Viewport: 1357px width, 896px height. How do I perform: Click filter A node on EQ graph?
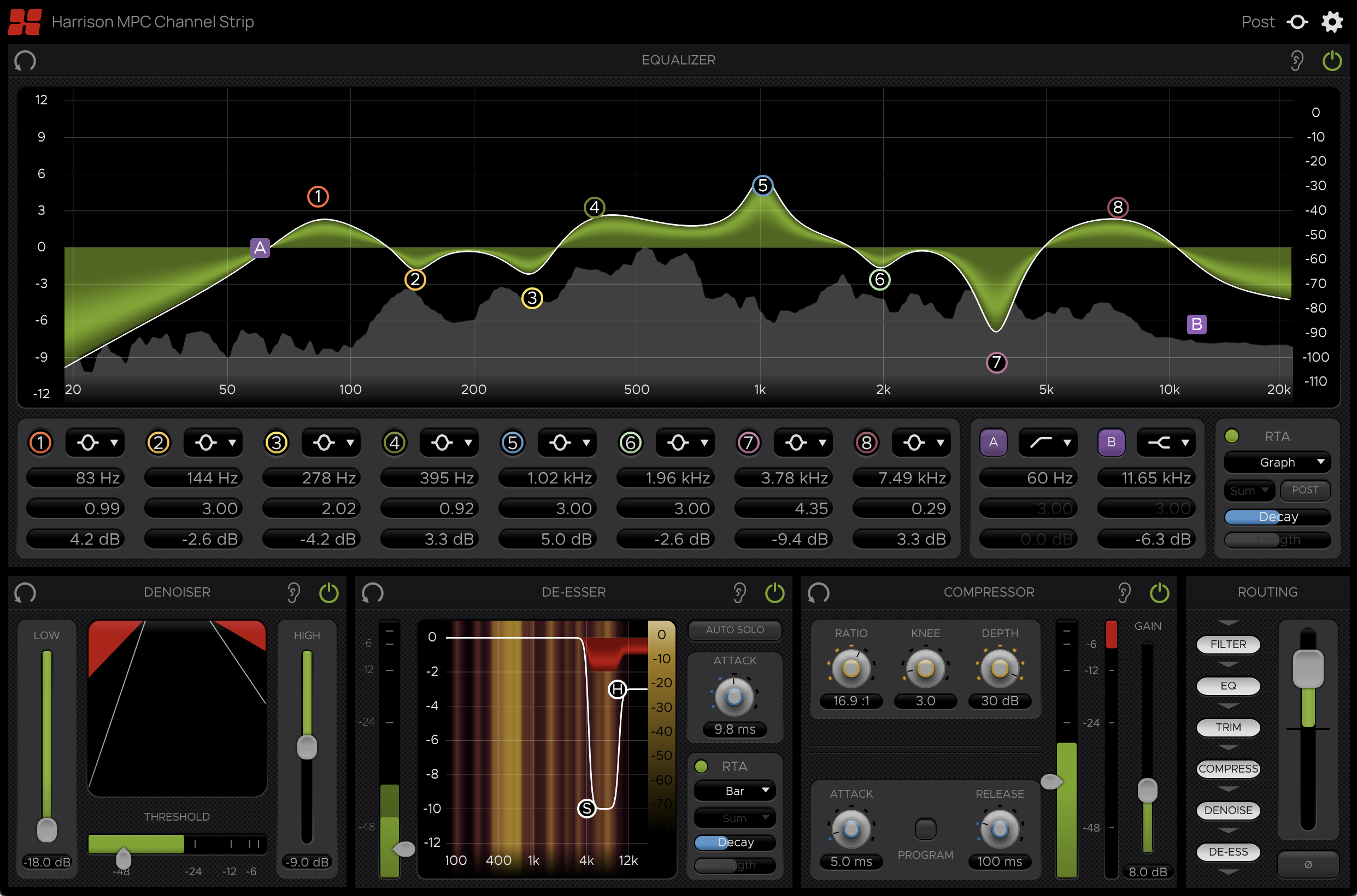click(x=260, y=247)
